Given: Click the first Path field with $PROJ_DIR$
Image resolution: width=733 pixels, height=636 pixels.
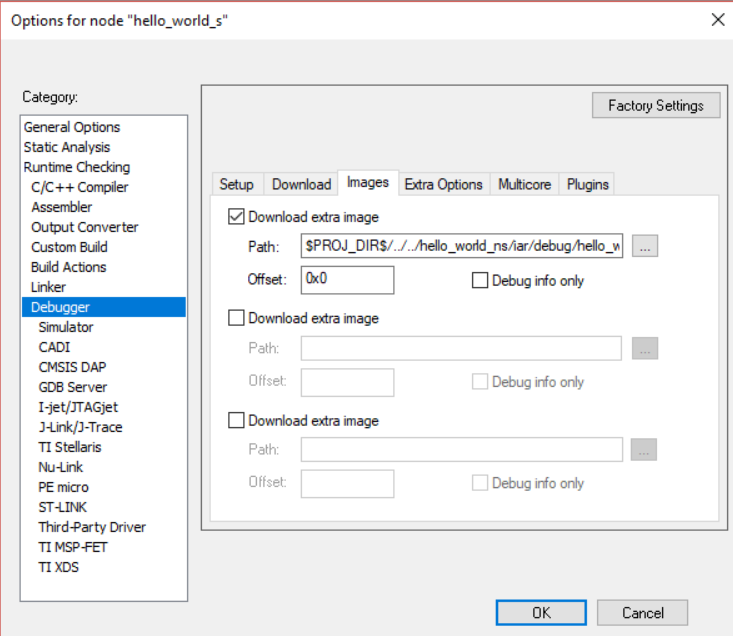Looking at the screenshot, I should click(x=462, y=247).
